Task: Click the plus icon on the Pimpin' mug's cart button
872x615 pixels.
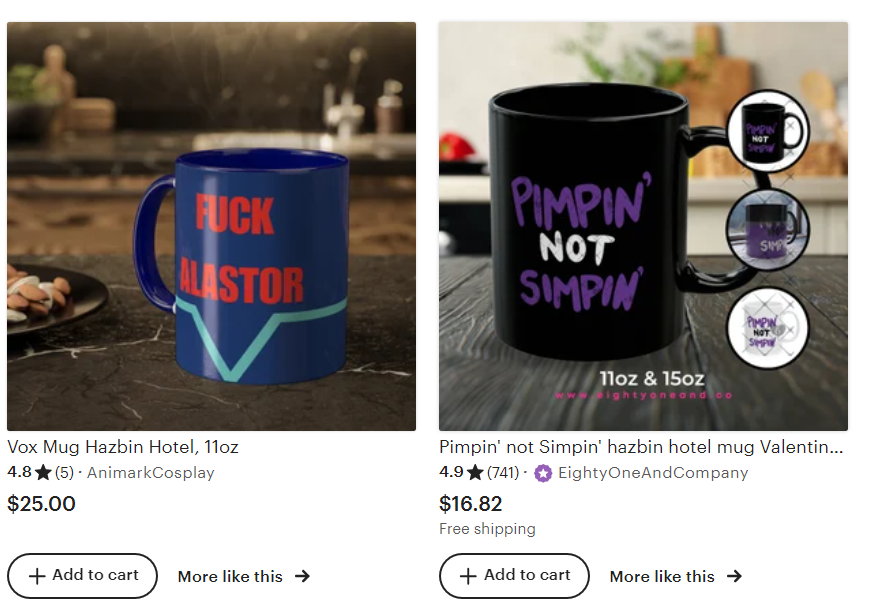Action: tap(468, 576)
